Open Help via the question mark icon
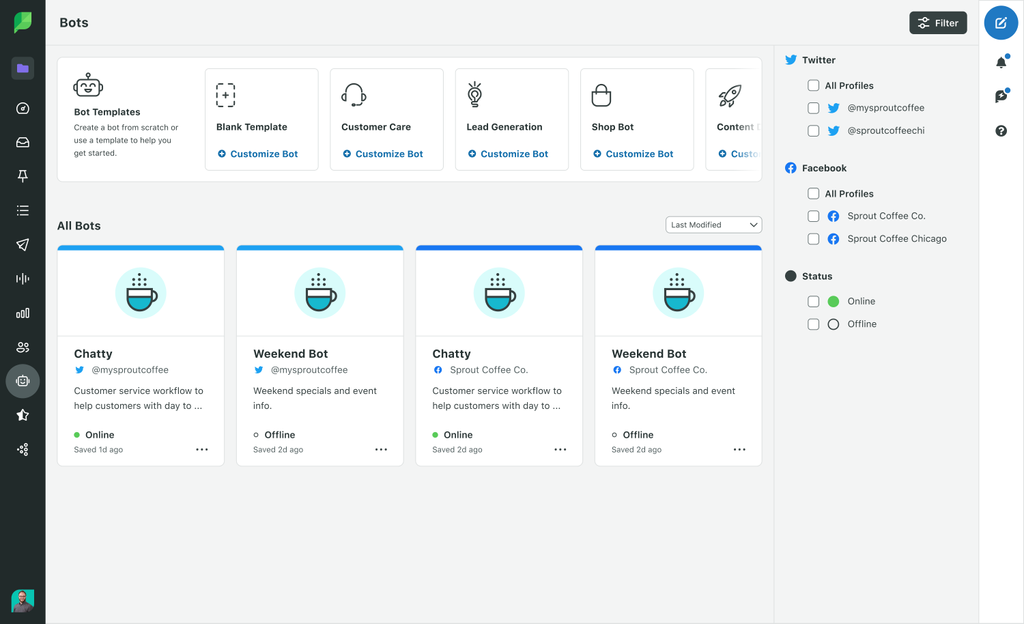Image resolution: width=1024 pixels, height=624 pixels. point(1000,130)
